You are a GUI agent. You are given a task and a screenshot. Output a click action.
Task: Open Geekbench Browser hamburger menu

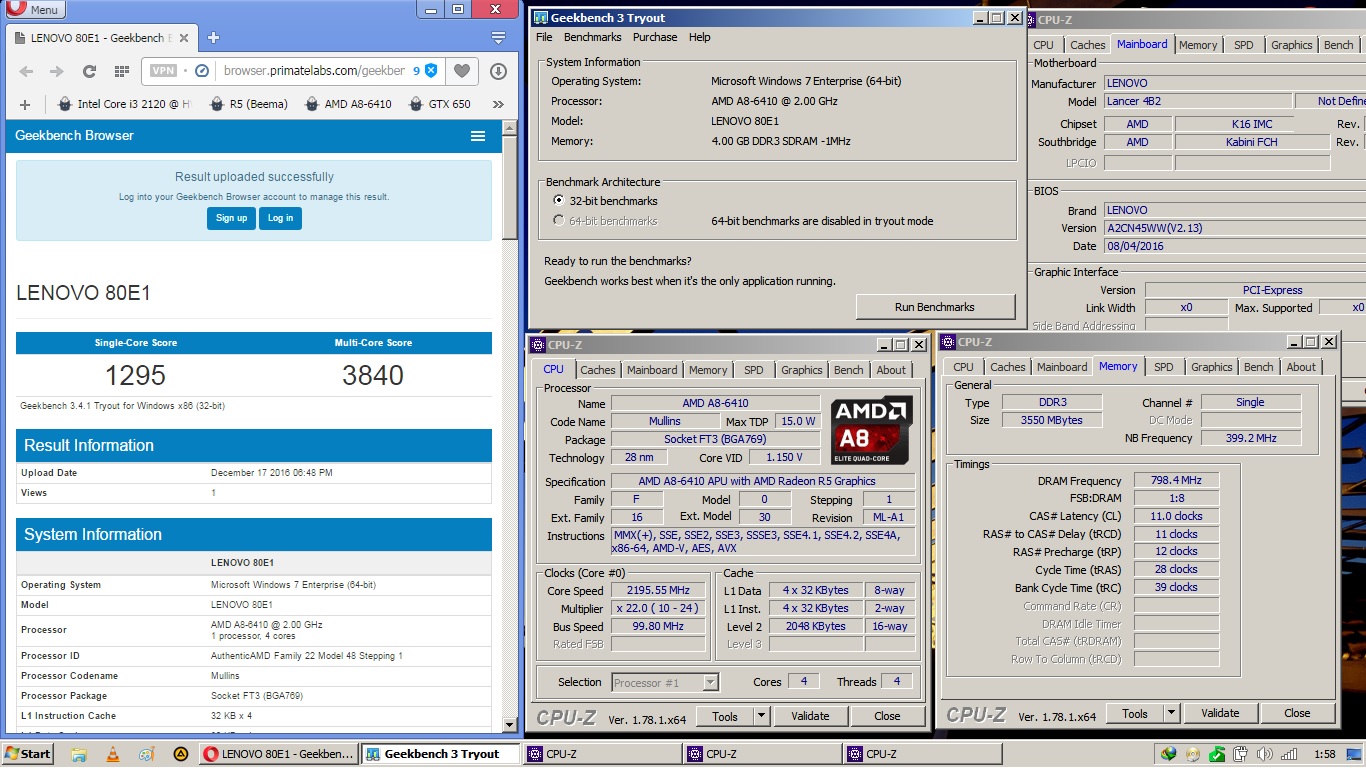point(478,136)
